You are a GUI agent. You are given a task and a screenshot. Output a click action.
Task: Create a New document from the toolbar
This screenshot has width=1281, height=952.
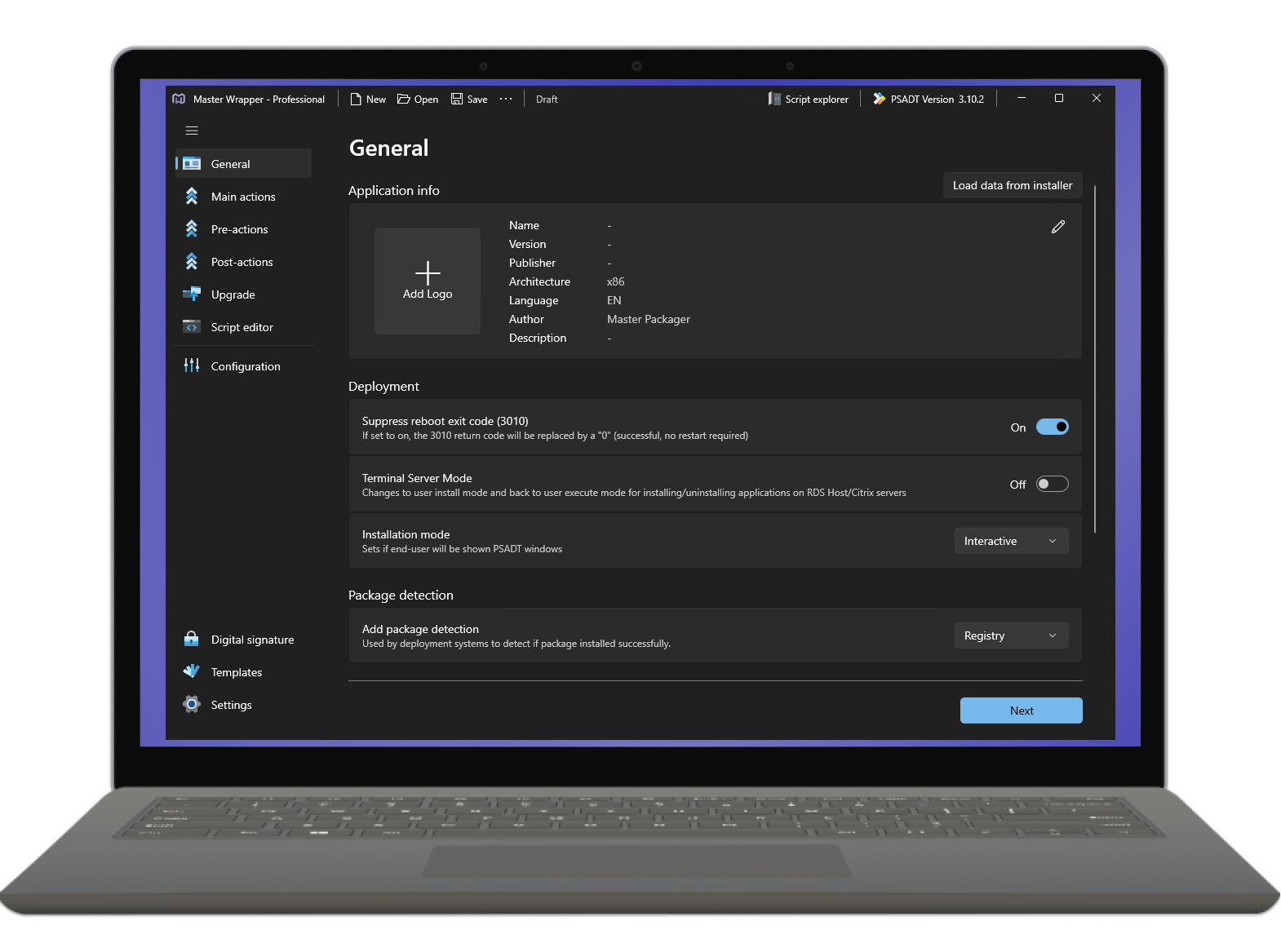[x=367, y=99]
